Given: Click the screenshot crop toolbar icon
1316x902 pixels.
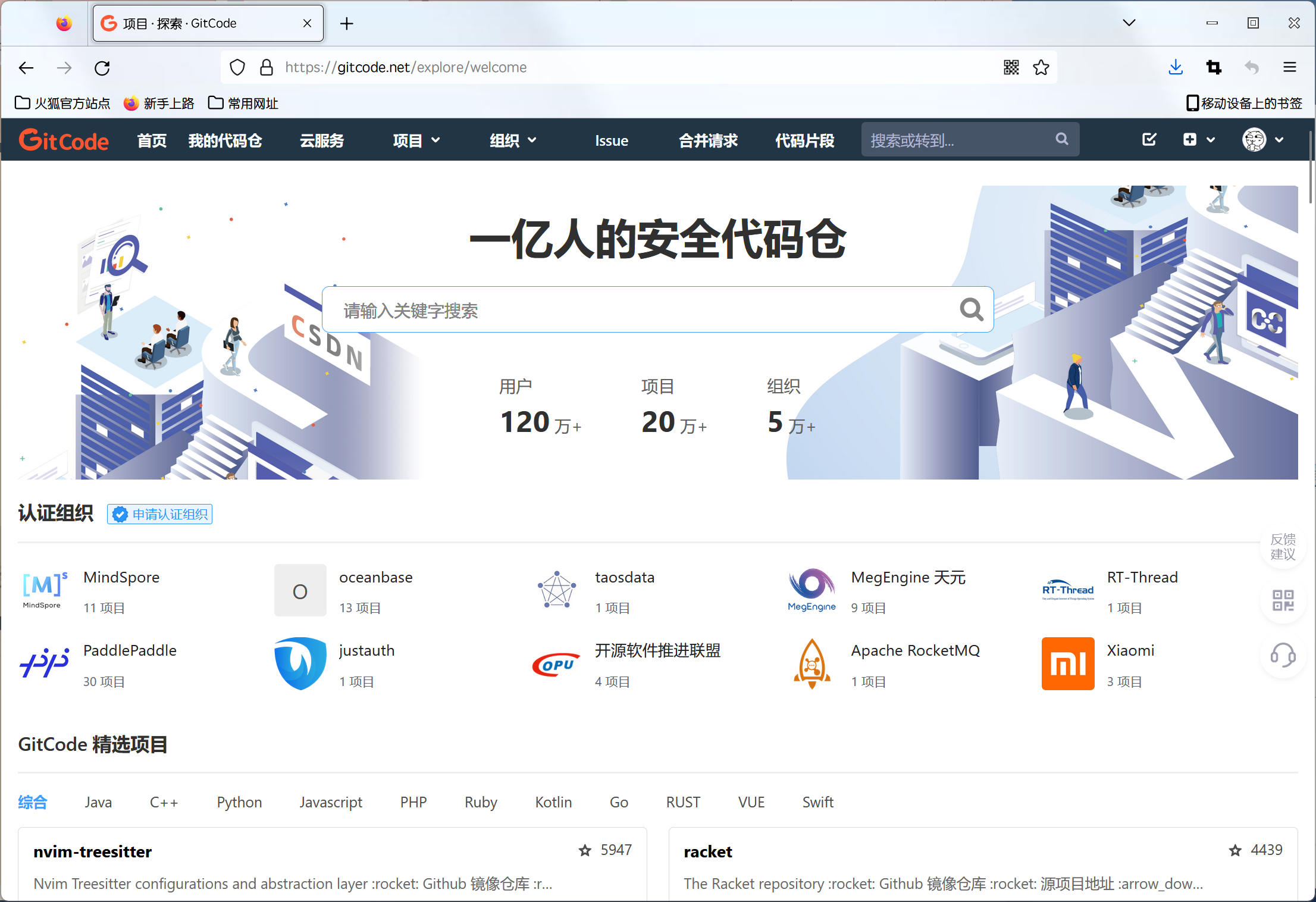Looking at the screenshot, I should pyautogui.click(x=1214, y=67).
